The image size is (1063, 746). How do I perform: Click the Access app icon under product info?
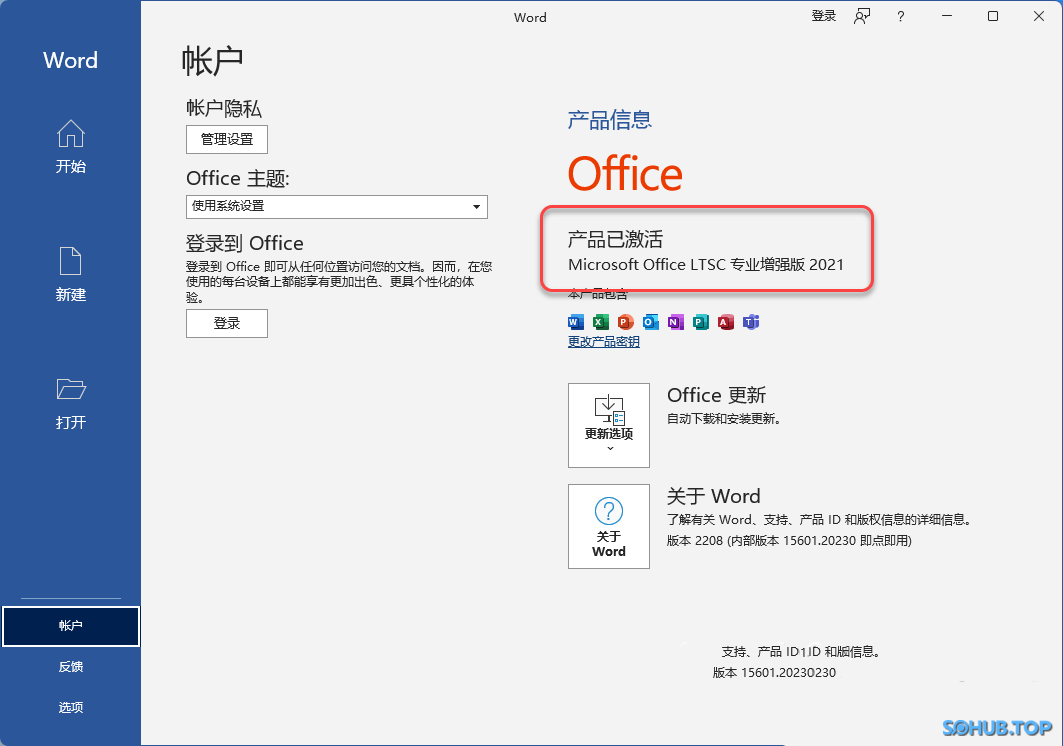(726, 322)
